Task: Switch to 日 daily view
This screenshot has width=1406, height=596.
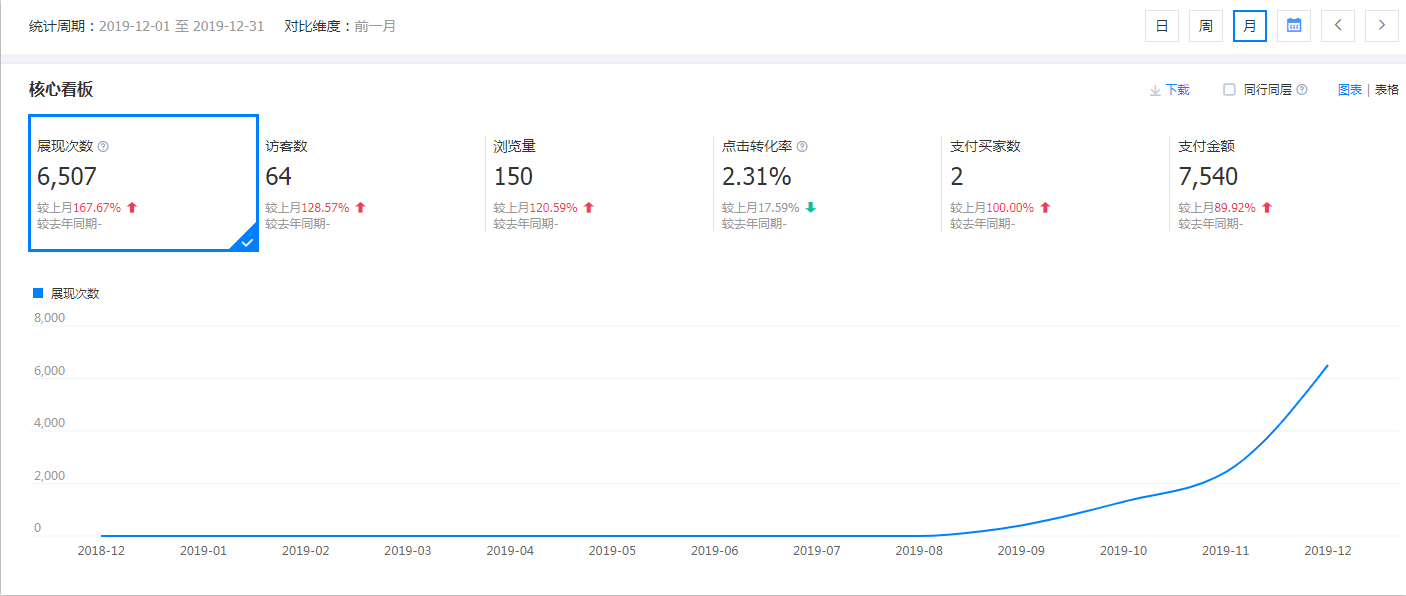Action: coord(1162,26)
